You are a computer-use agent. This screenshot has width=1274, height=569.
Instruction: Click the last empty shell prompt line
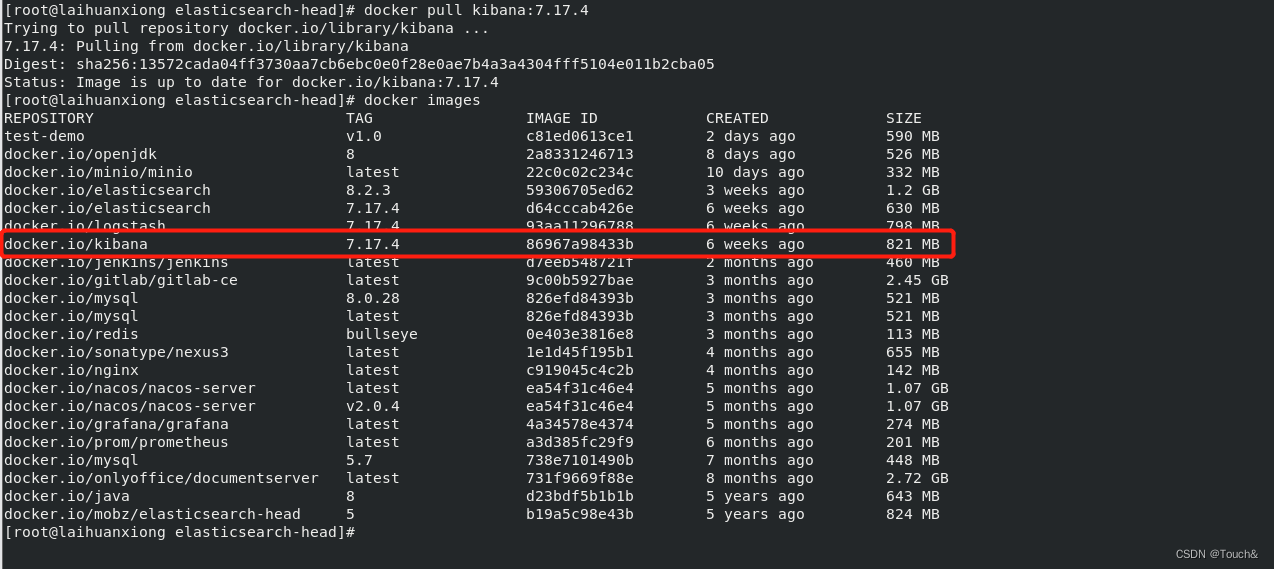pyautogui.click(x=180, y=532)
